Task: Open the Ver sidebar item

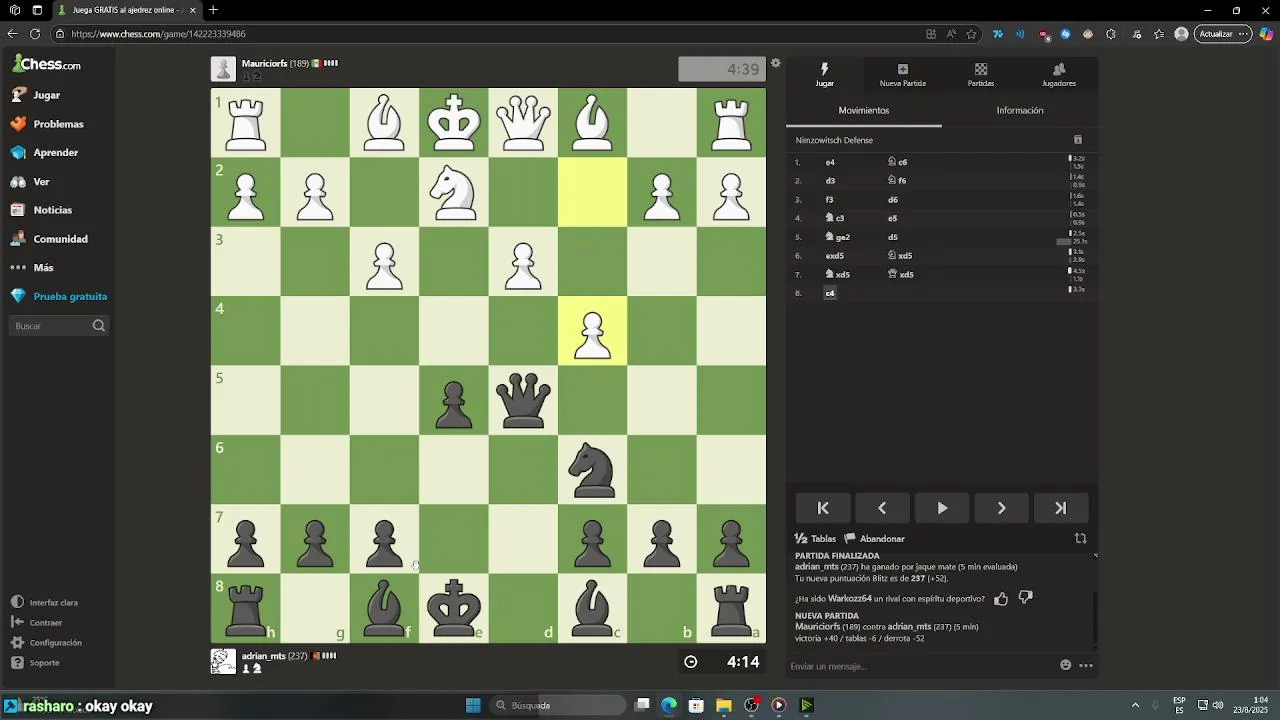Action: pyautogui.click(x=41, y=182)
